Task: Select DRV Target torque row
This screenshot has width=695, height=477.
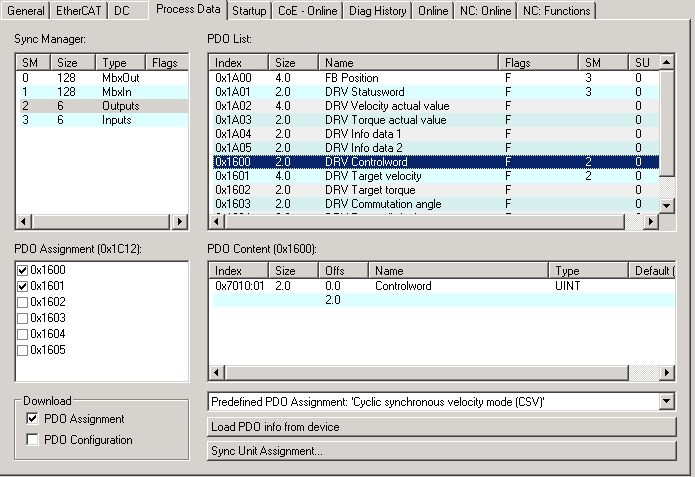Action: 434,190
